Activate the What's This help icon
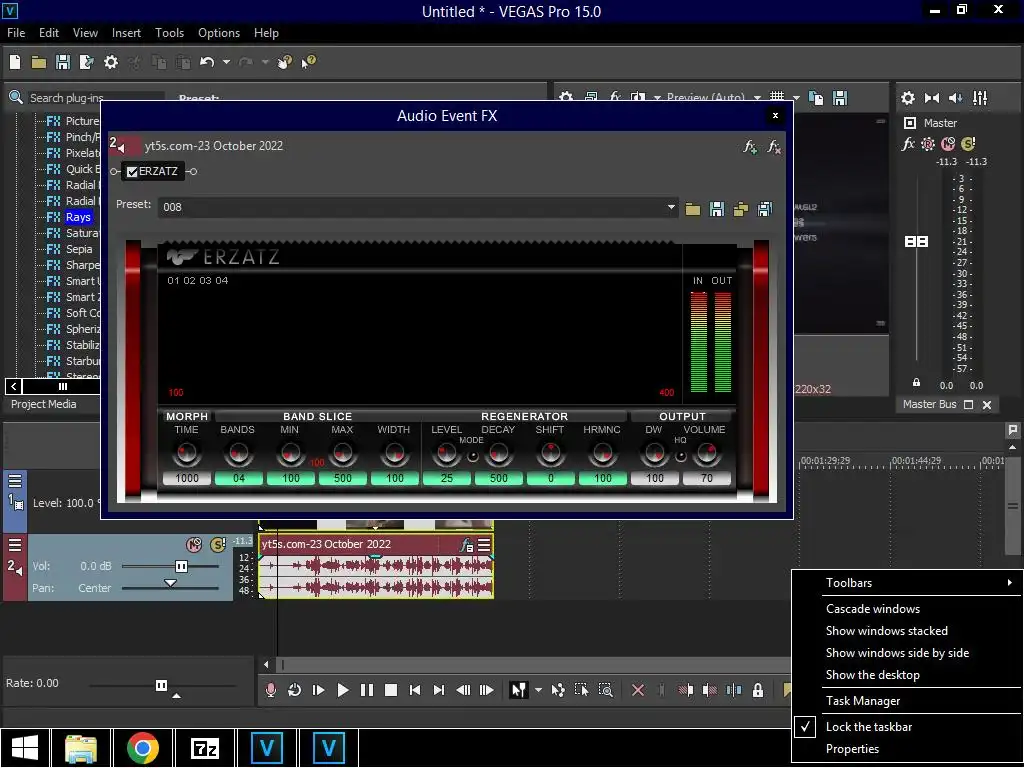 point(308,62)
